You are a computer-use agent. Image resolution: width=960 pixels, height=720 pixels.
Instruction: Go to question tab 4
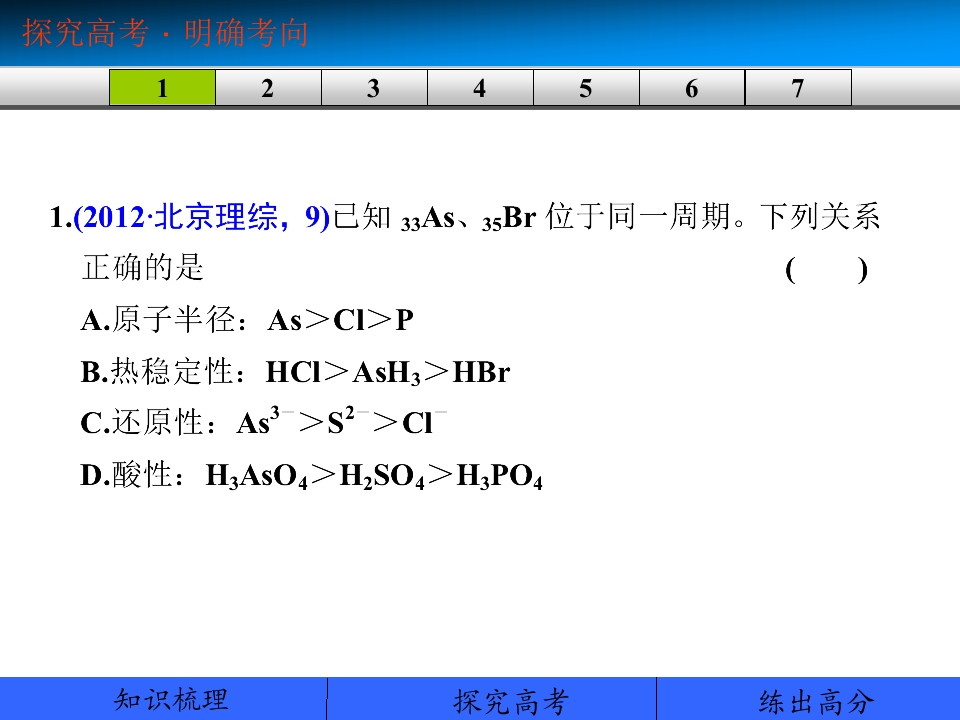(480, 88)
